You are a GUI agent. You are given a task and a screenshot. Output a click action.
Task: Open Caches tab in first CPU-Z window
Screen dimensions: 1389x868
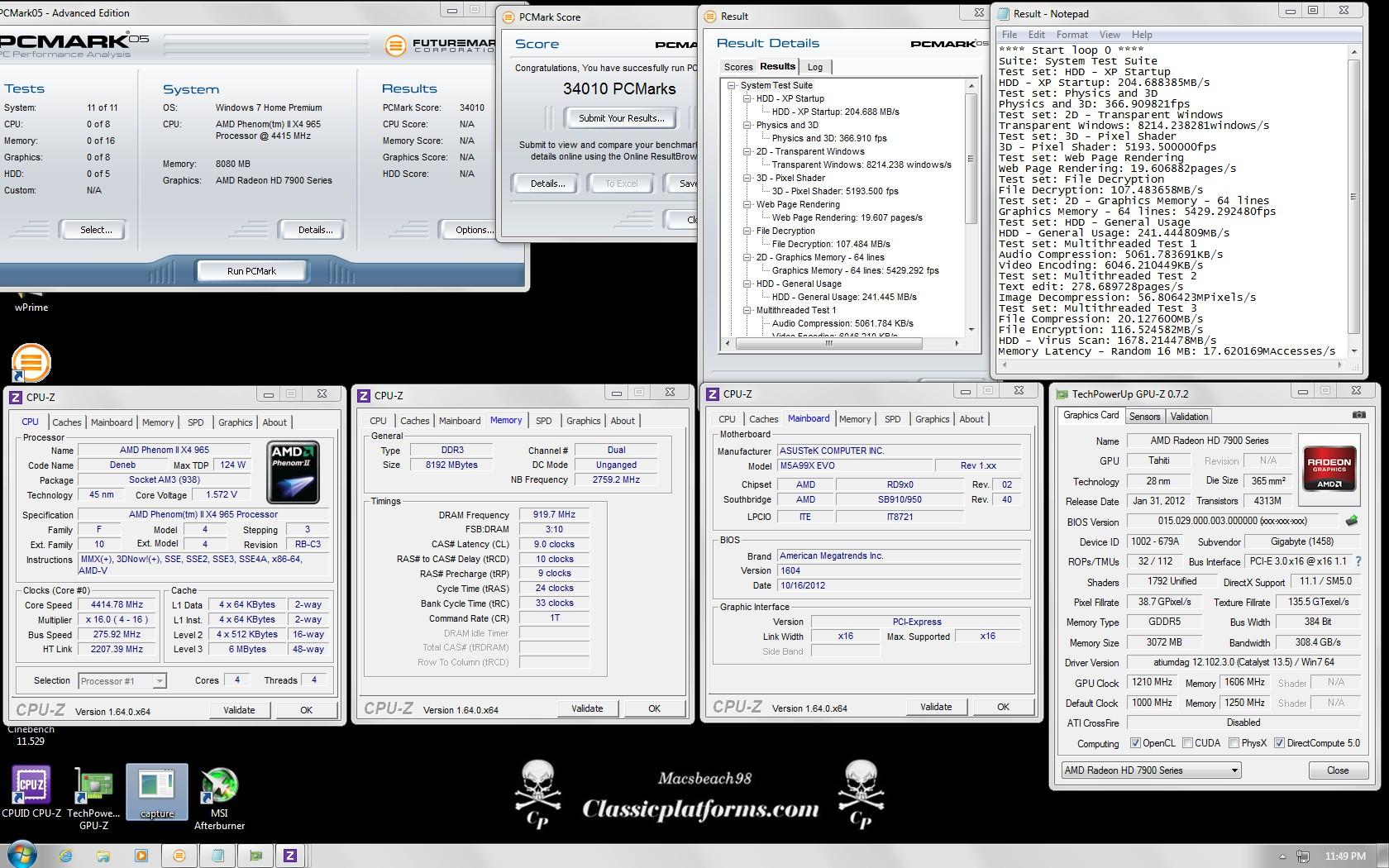tap(67, 422)
